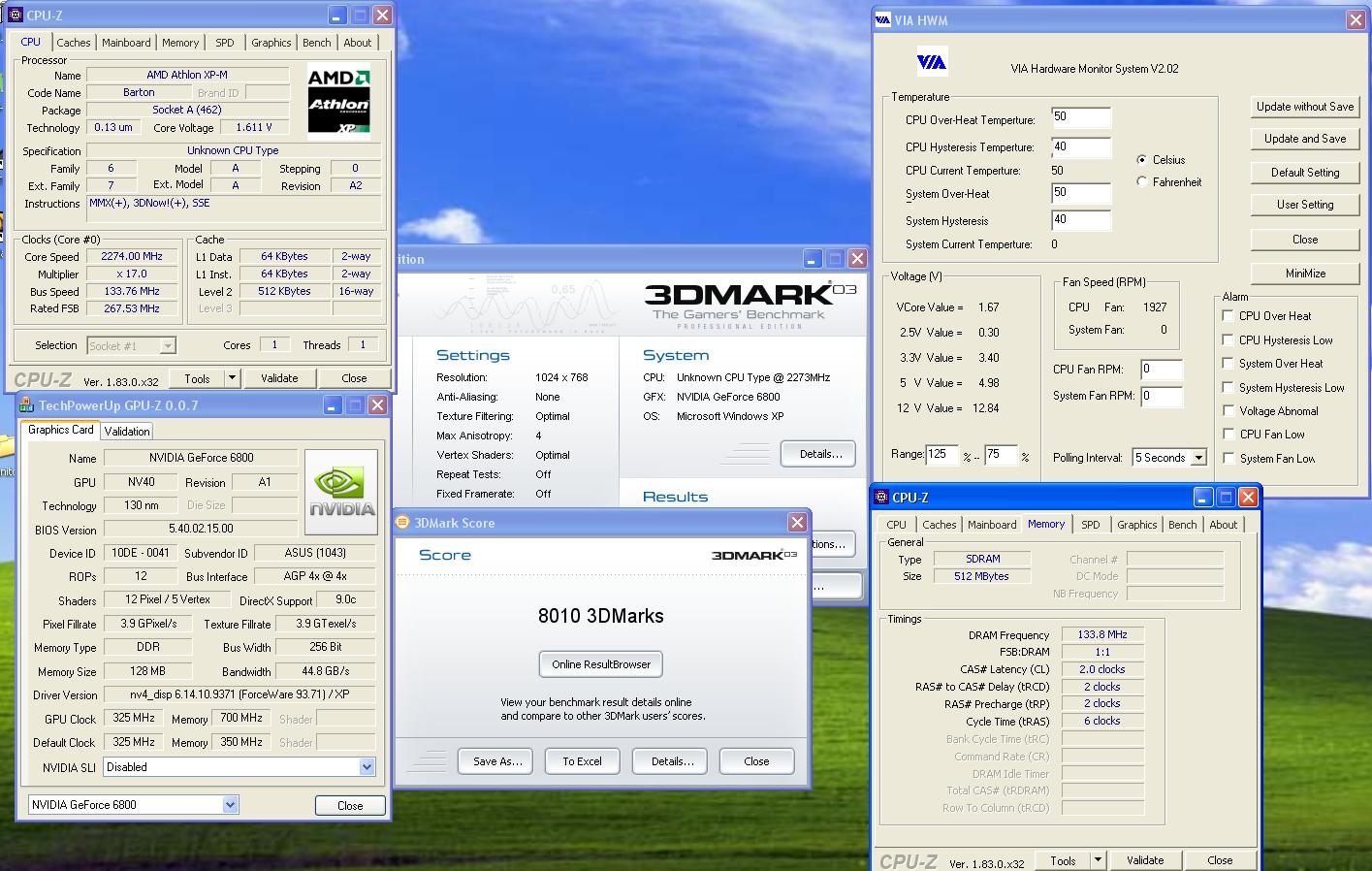
Task: Click the To Excel button
Action: pyautogui.click(x=582, y=761)
